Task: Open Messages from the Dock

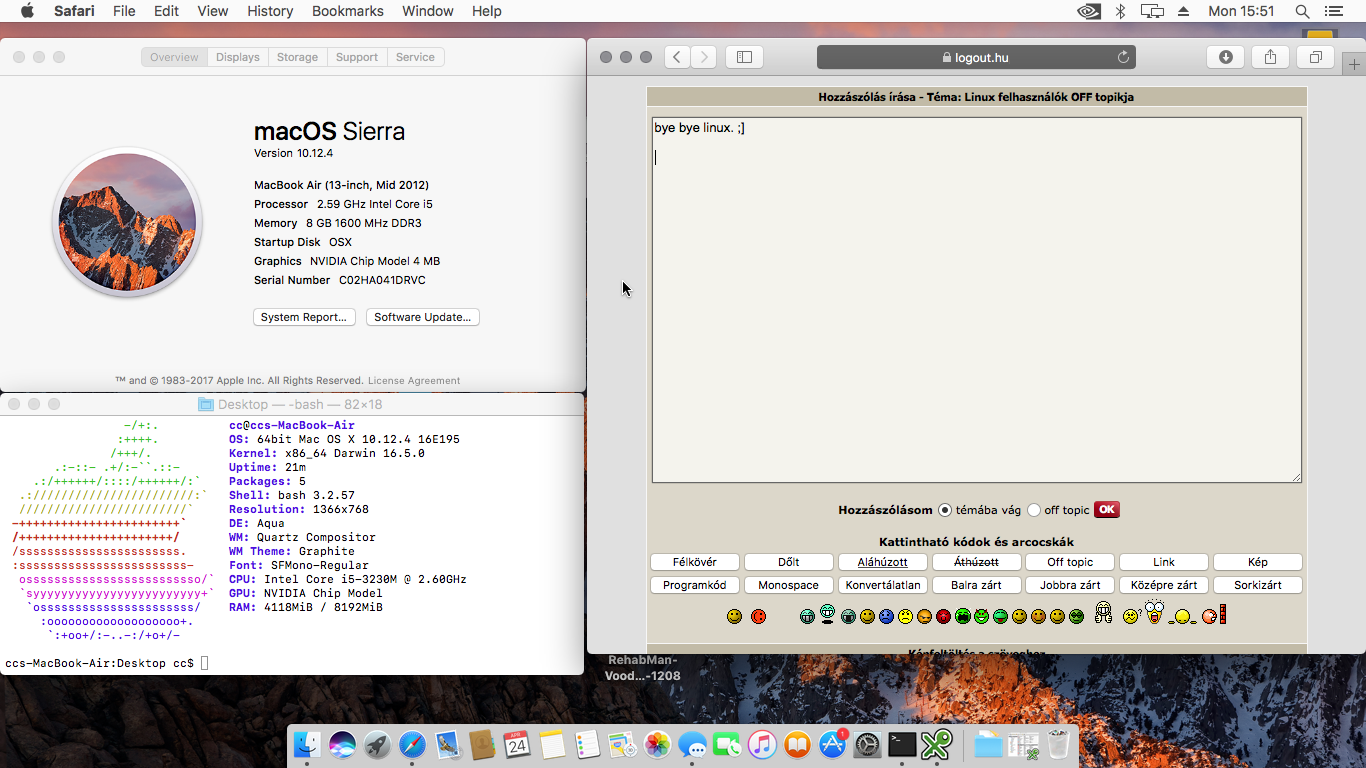Action: (692, 744)
